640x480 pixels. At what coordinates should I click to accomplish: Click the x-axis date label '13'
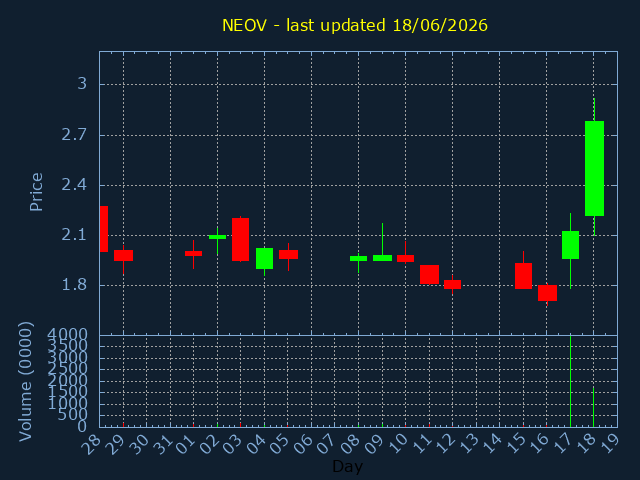pyautogui.click(x=469, y=444)
